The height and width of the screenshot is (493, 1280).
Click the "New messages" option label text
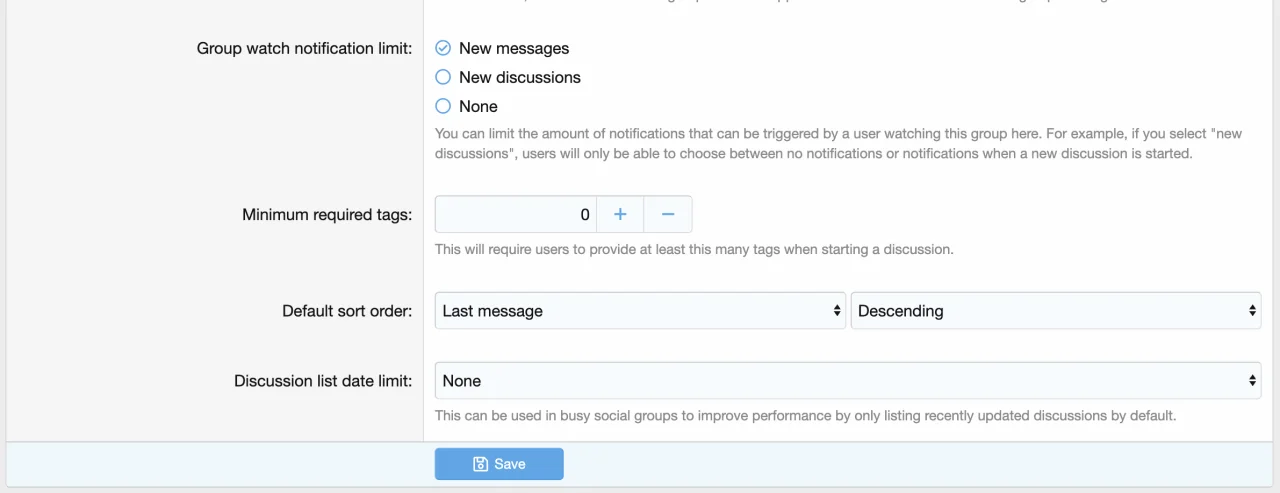(x=514, y=48)
